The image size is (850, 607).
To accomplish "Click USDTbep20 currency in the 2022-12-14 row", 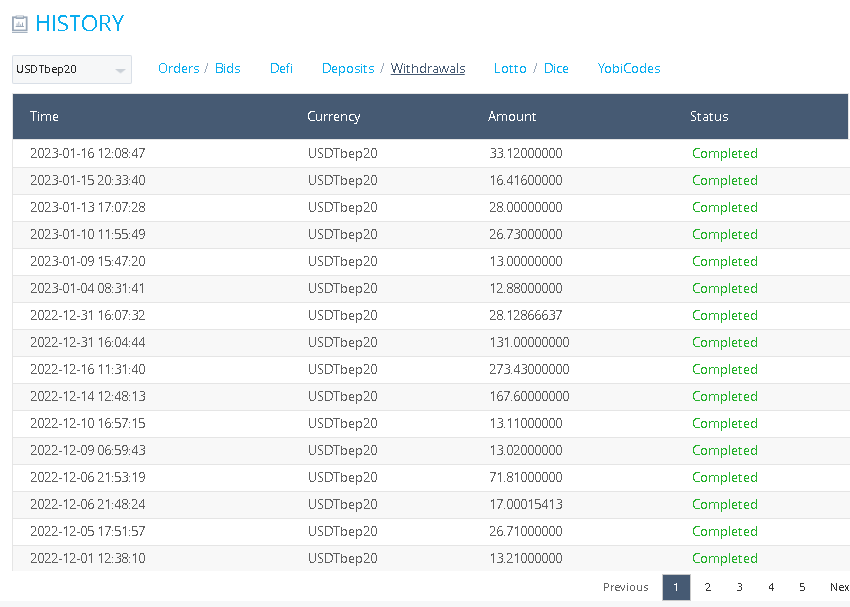I will (x=343, y=397).
